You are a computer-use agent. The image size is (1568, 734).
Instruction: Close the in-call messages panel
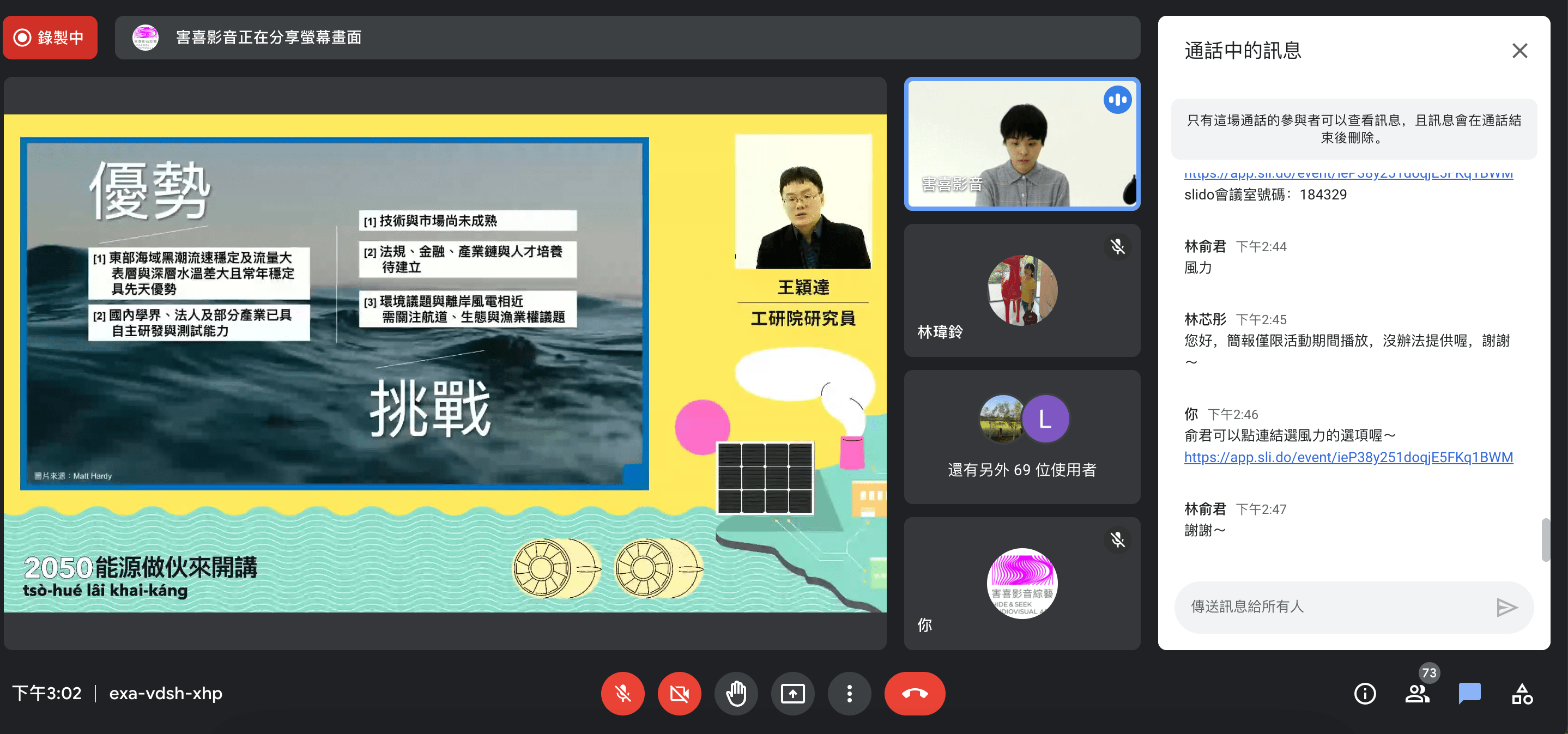point(1519,51)
